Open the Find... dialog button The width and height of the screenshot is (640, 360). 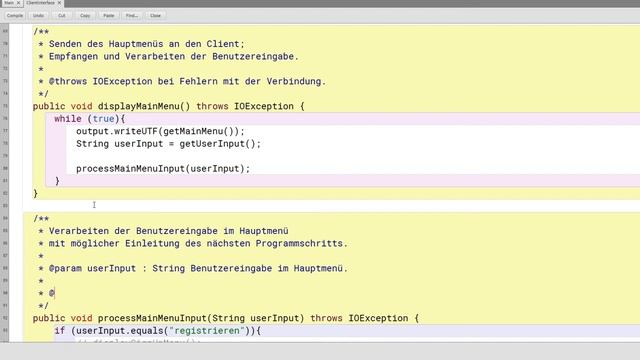pos(132,16)
